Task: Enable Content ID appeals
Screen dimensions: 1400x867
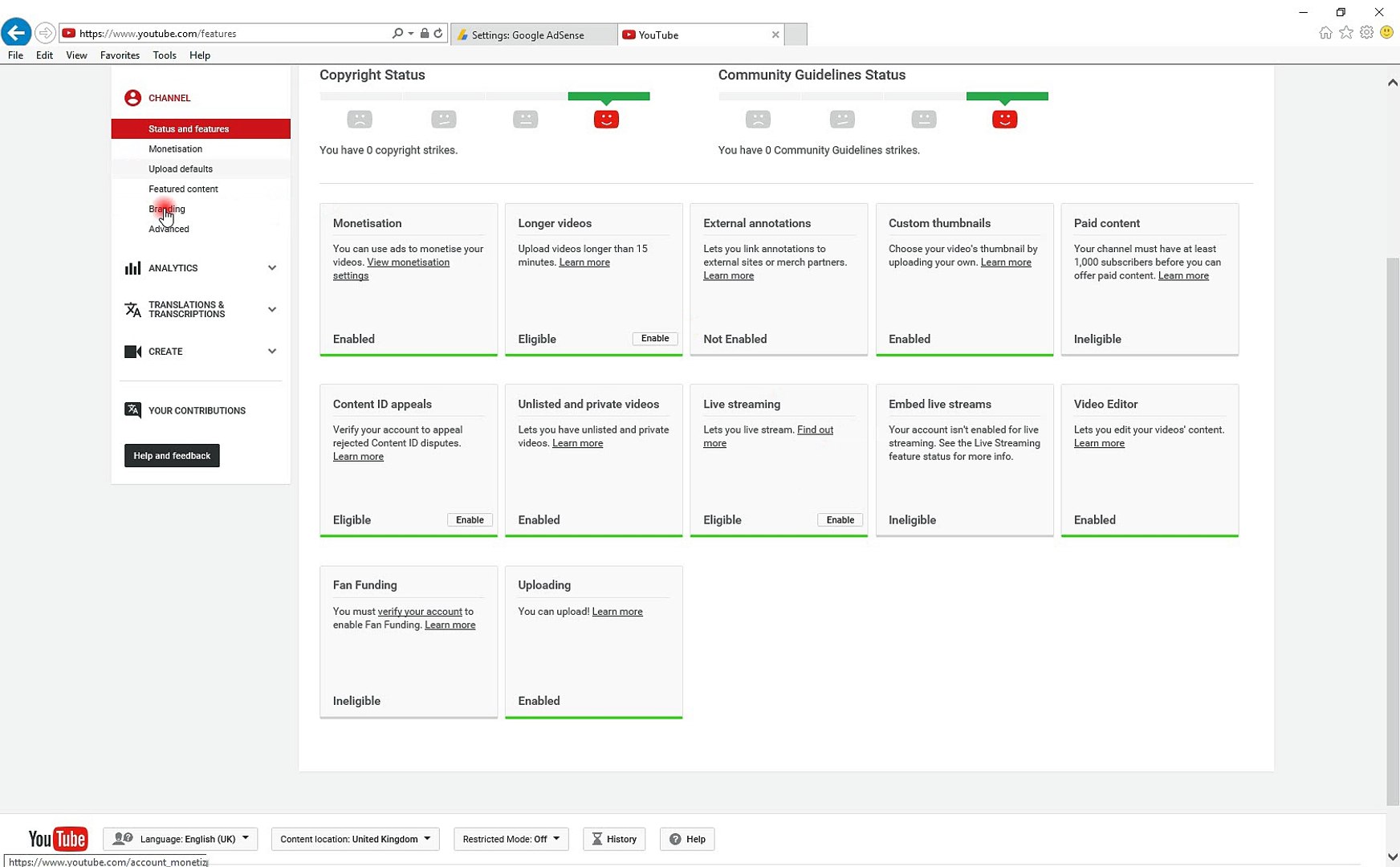Action: pyautogui.click(x=470, y=520)
